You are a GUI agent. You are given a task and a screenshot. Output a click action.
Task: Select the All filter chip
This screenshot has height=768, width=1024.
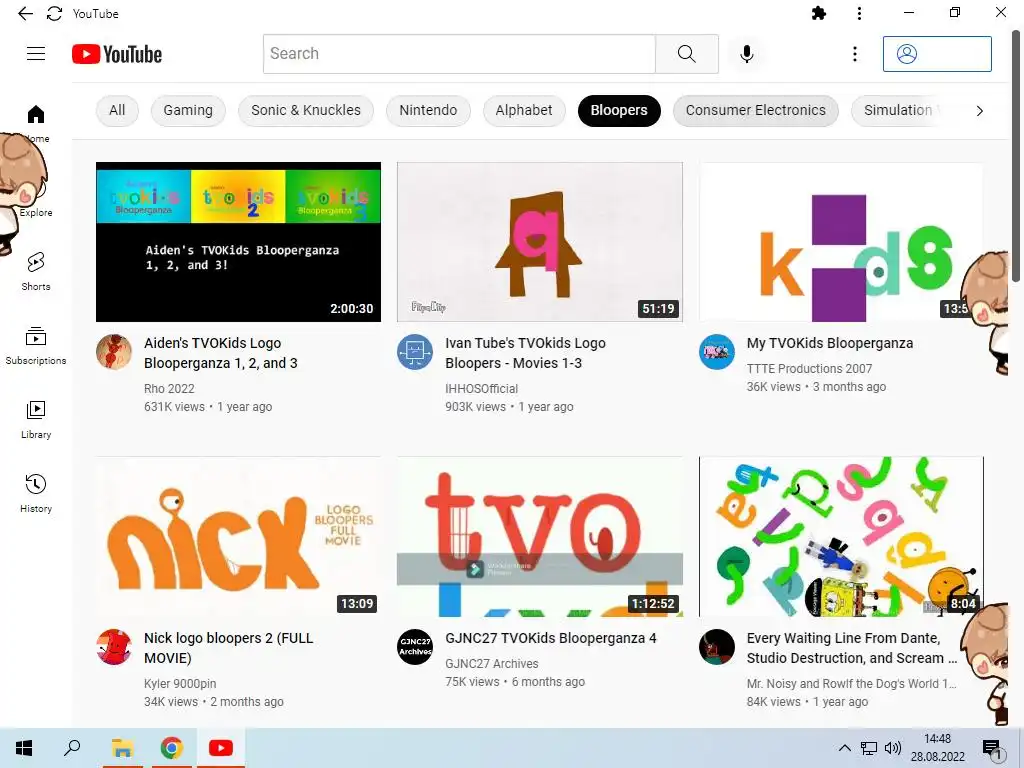[117, 110]
